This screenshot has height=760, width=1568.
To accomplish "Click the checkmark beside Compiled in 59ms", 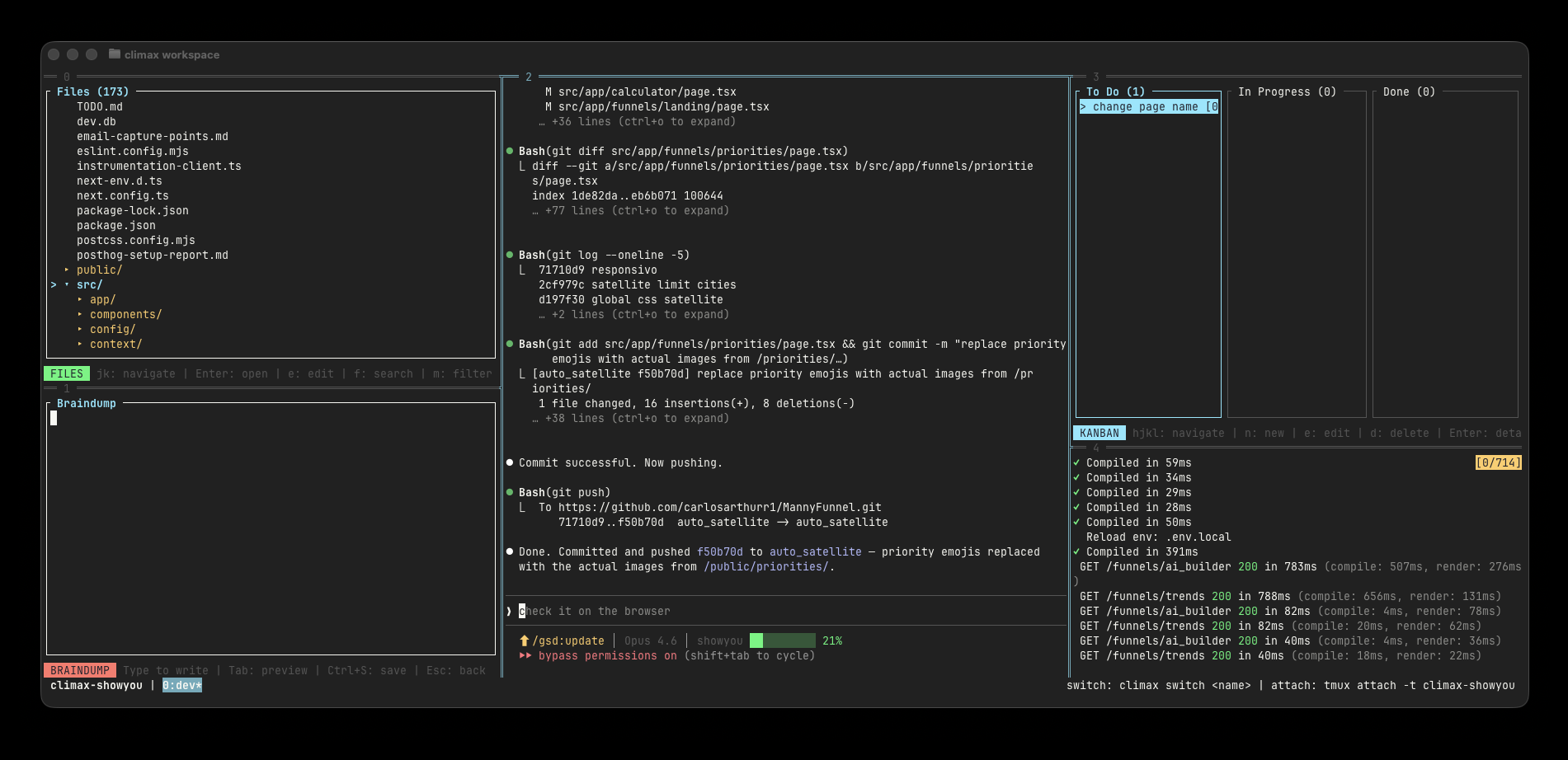I will point(1077,462).
